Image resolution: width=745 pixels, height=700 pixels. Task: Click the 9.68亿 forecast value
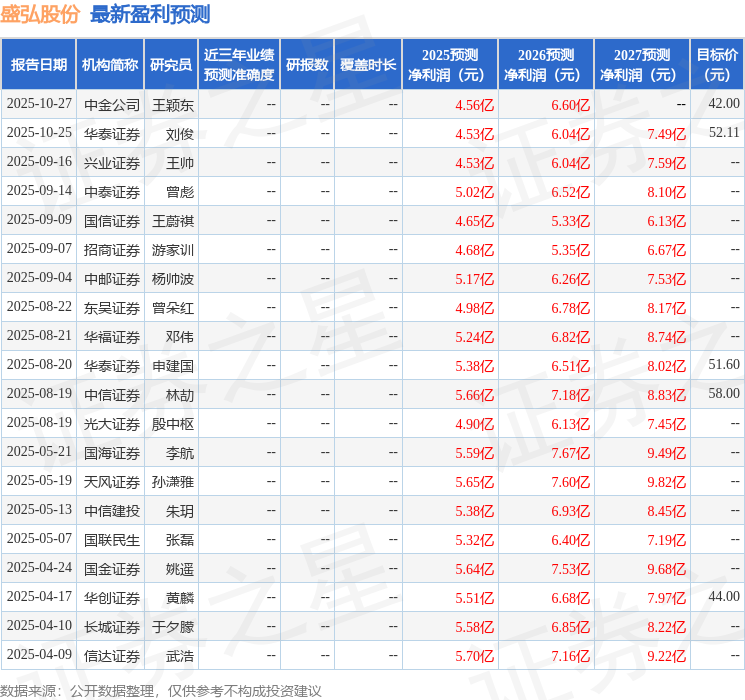coord(666,569)
